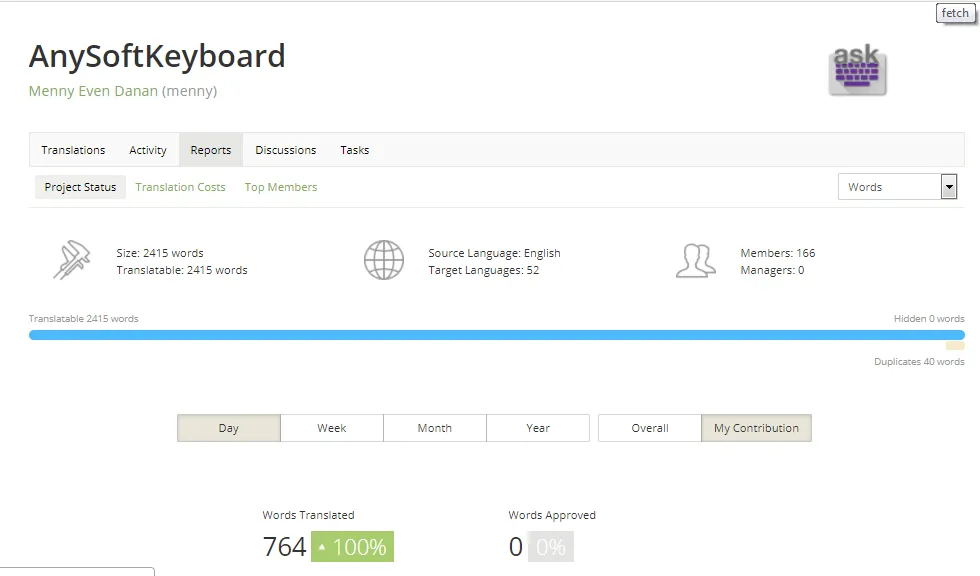Screen dimensions: 980x576
Task: Click the globe languages icon
Action: pos(384,260)
